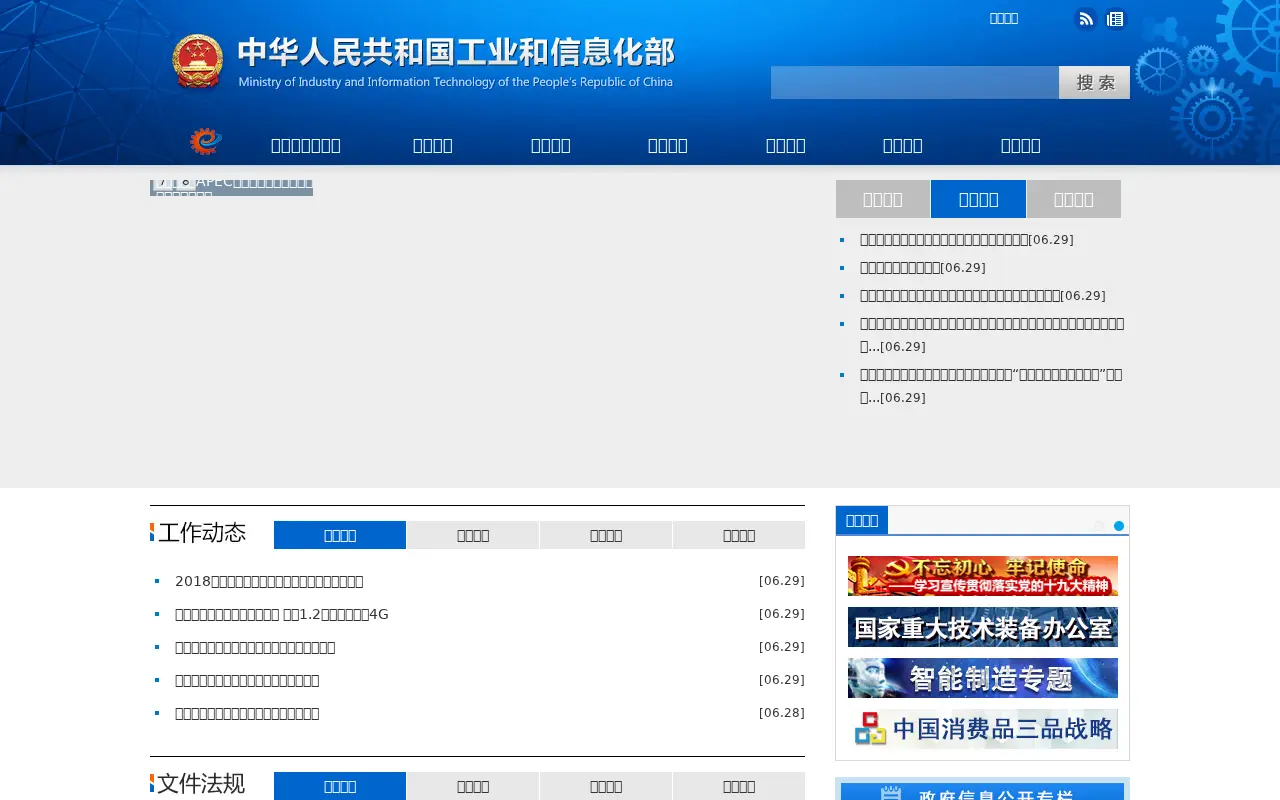Click the news list icon beside RSS

pyautogui.click(x=1116, y=19)
